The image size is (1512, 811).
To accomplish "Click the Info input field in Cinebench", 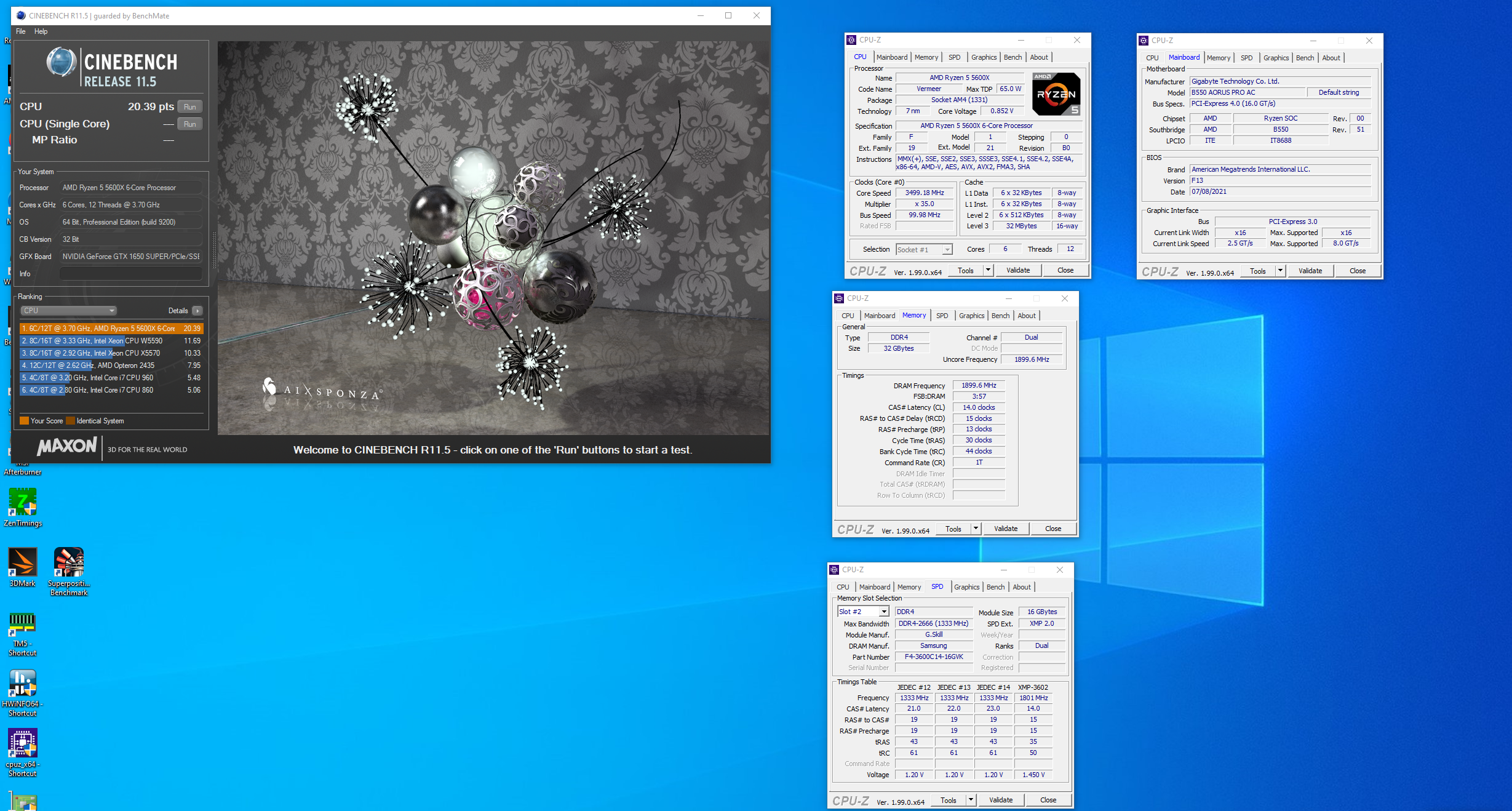I will pyautogui.click(x=131, y=274).
